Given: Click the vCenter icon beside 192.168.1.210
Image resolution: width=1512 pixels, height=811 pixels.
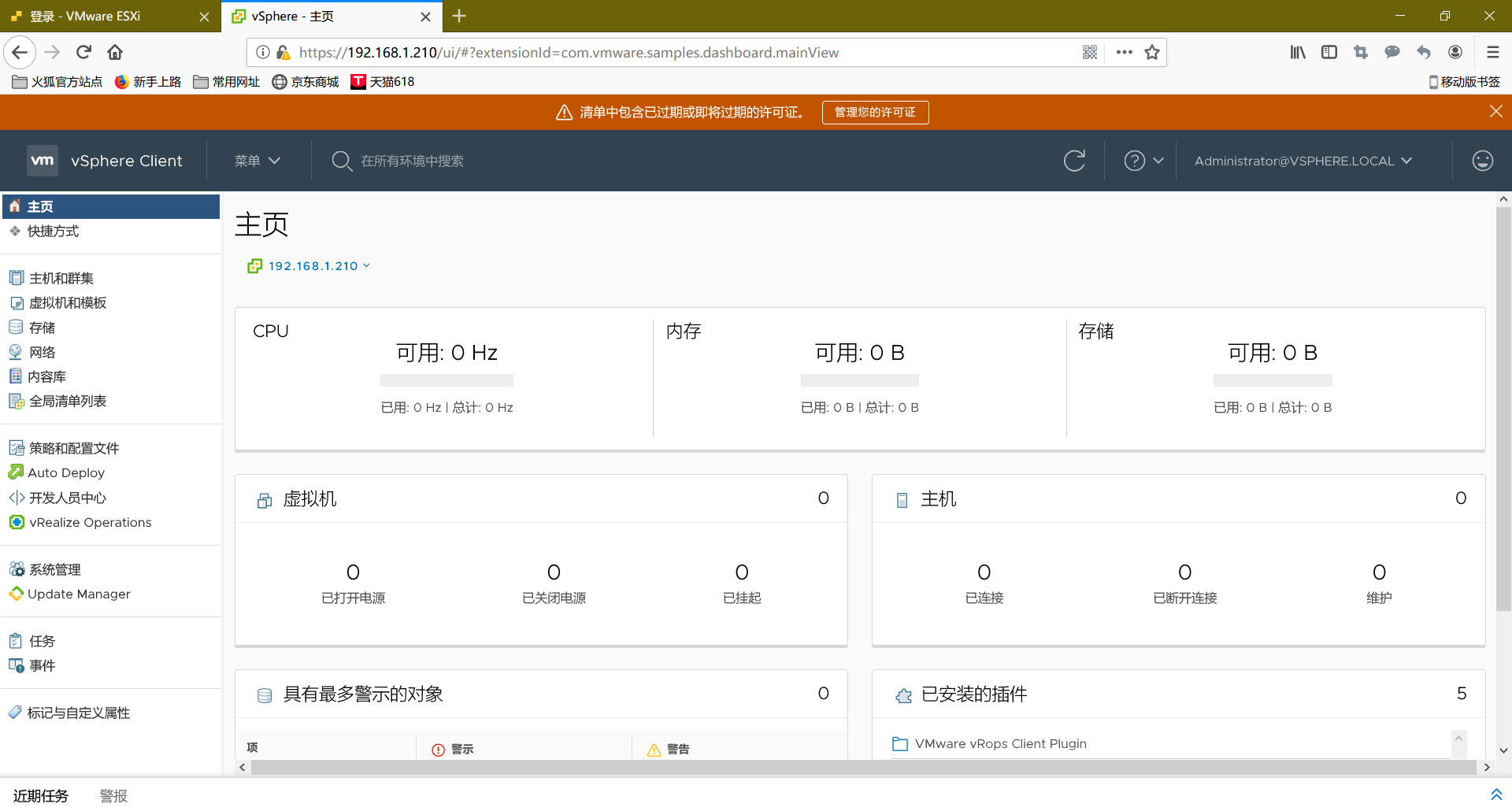Looking at the screenshot, I should pyautogui.click(x=254, y=266).
